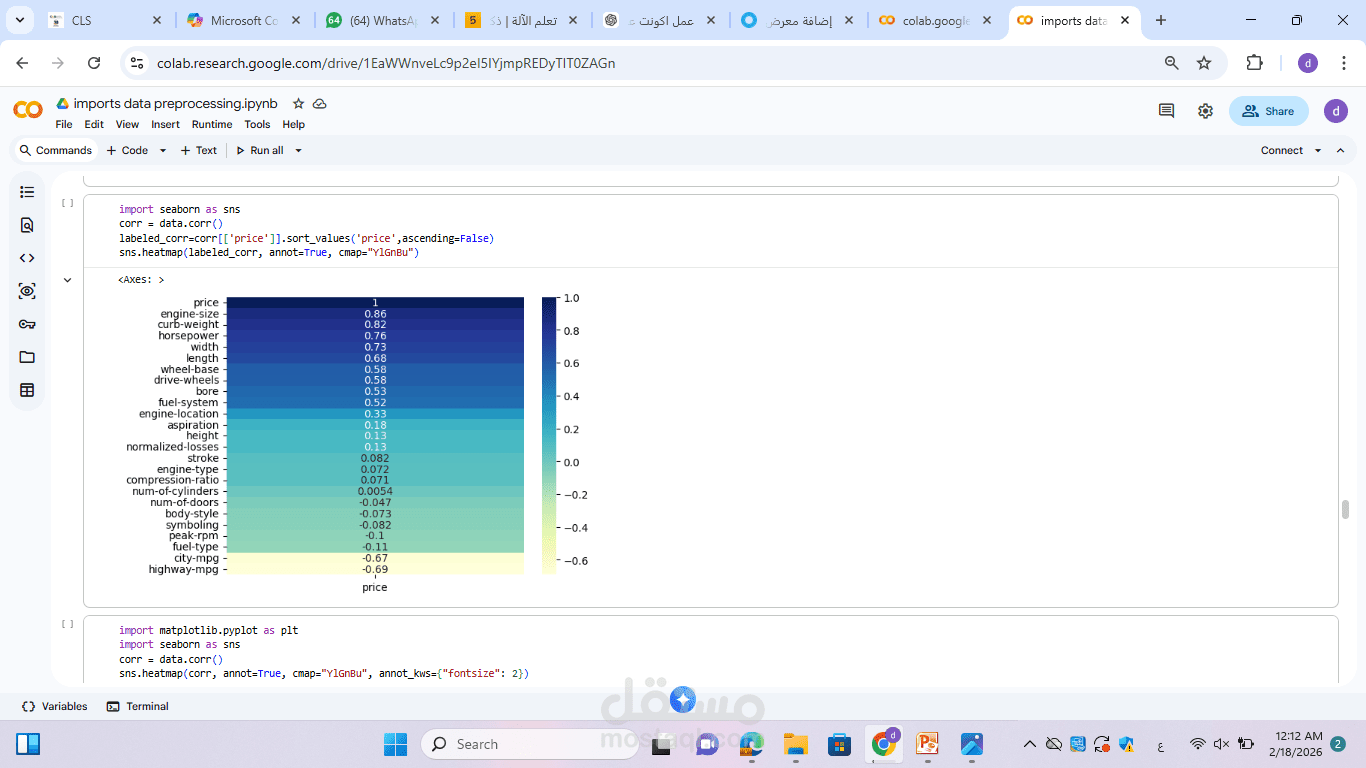Open the Terminal panel
Viewport: 1366px width, 768px height.
[138, 706]
